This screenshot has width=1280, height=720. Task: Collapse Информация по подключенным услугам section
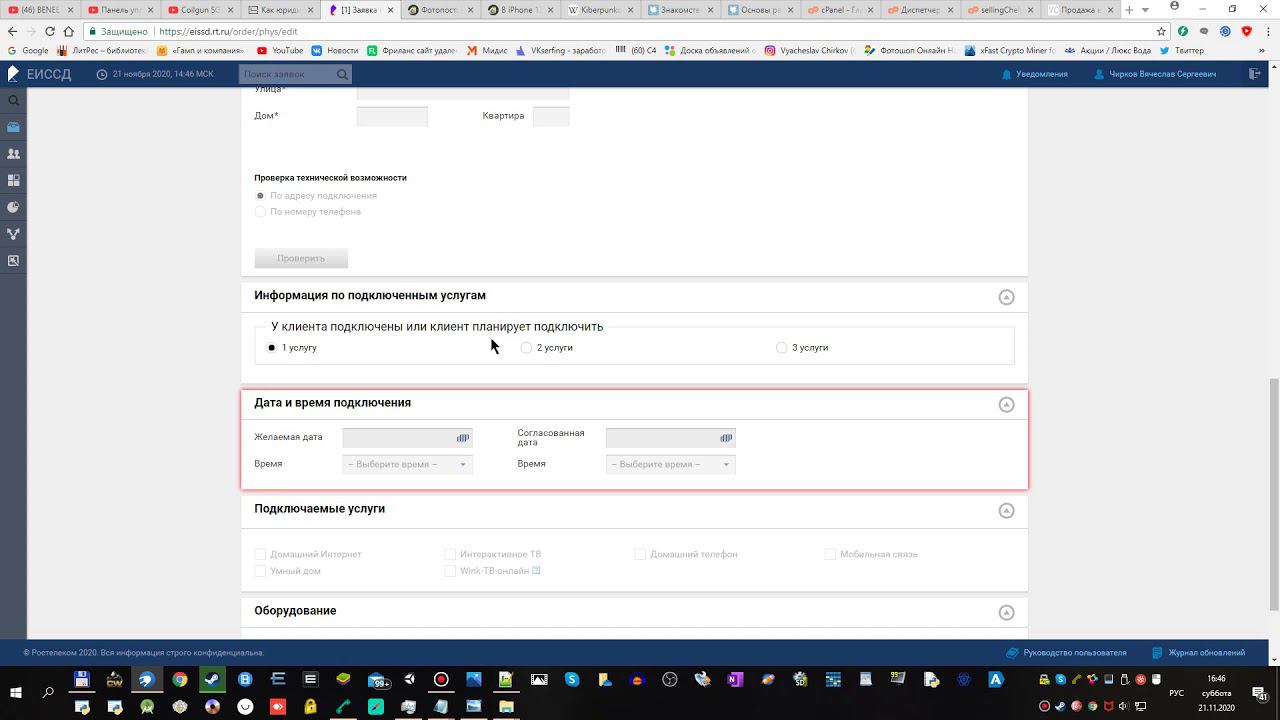(x=1007, y=297)
